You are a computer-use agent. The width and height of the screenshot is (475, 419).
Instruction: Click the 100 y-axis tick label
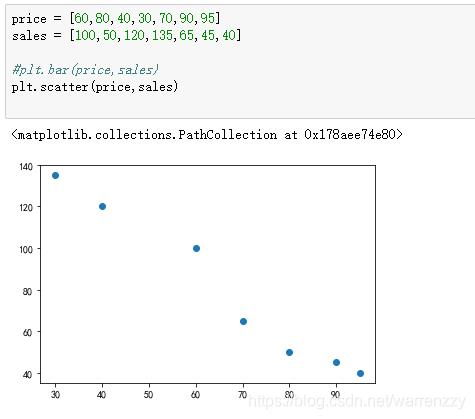26,249
